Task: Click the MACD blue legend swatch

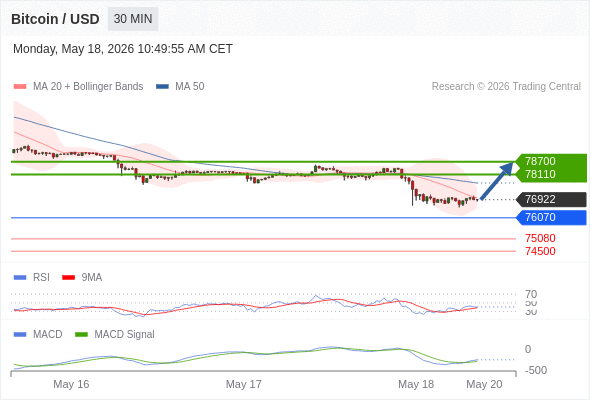Action: [20, 335]
